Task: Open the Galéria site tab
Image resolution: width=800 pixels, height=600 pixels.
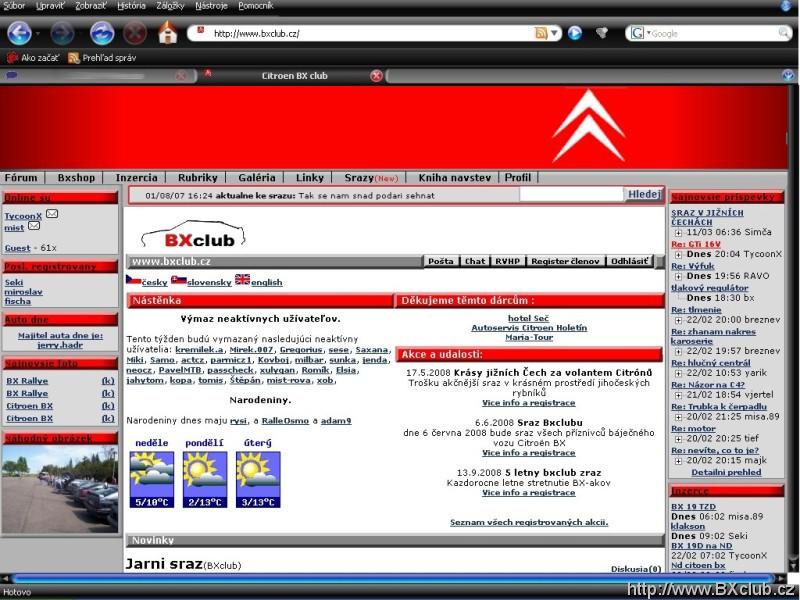Action: (257, 177)
